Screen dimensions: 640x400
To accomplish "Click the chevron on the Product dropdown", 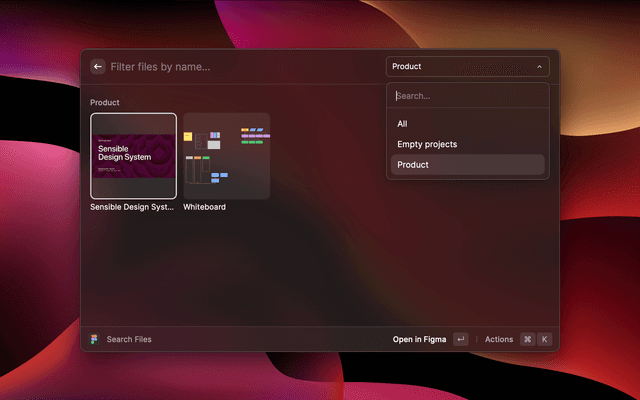I will tap(539, 67).
